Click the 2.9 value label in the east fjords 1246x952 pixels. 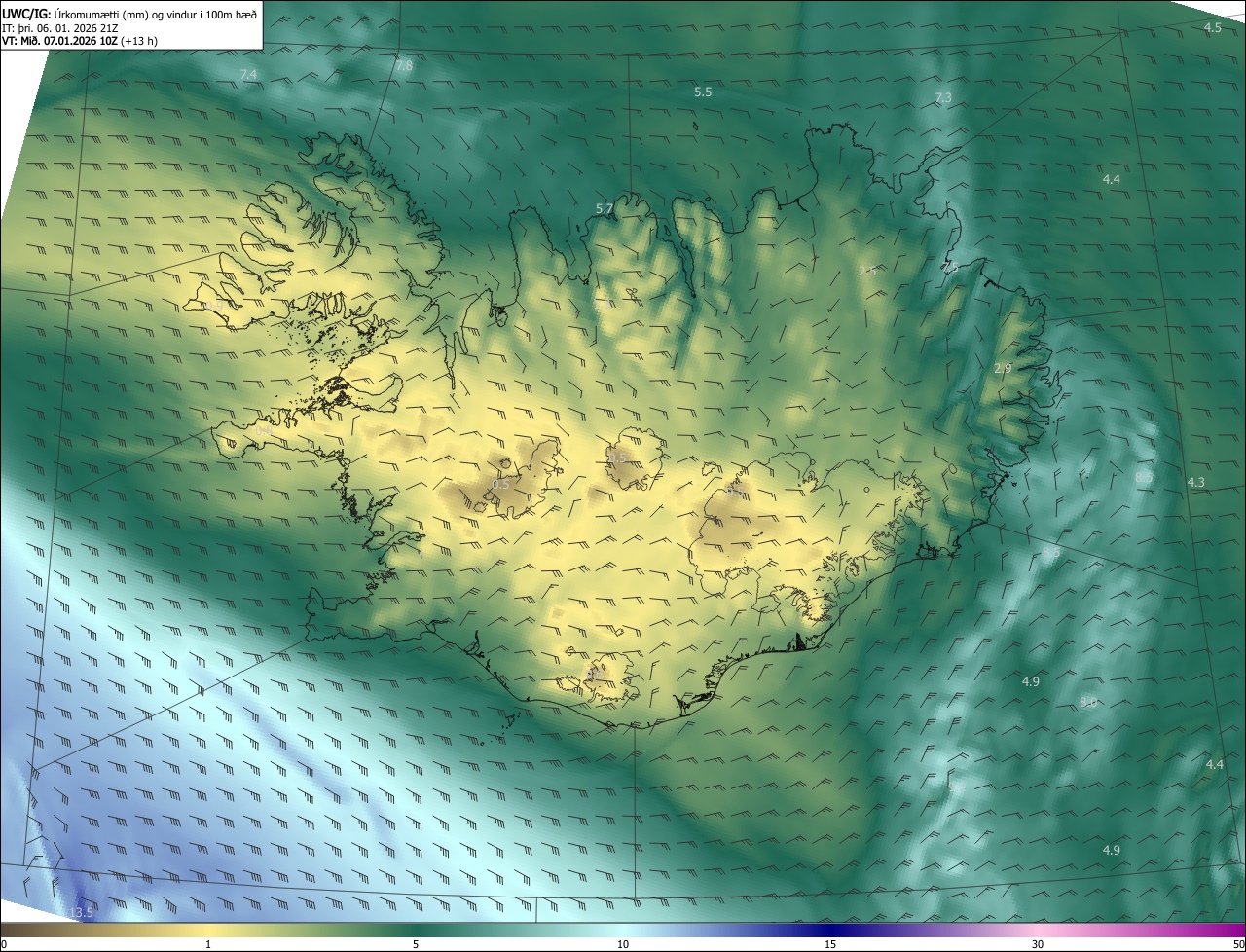1003,368
